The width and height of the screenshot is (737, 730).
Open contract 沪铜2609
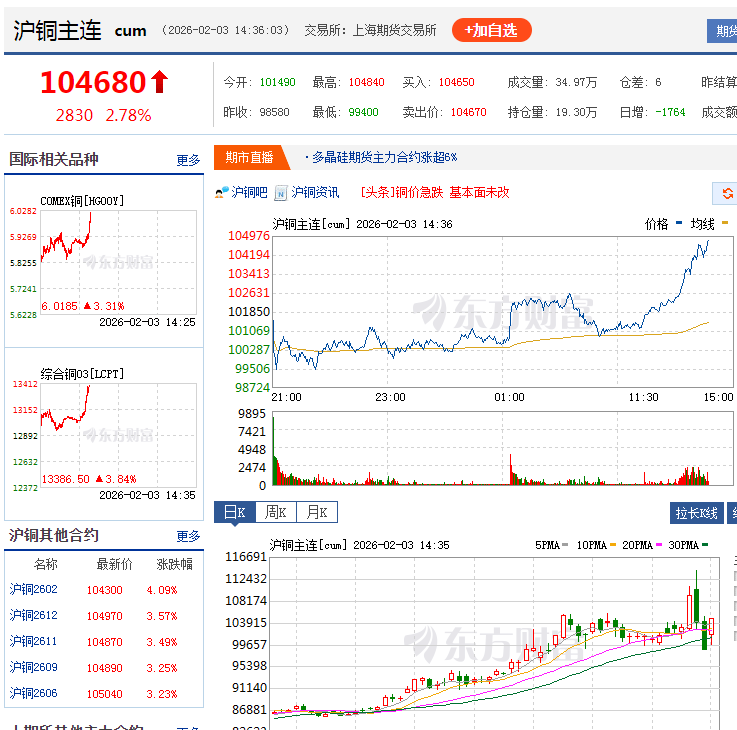pyautogui.click(x=33, y=667)
